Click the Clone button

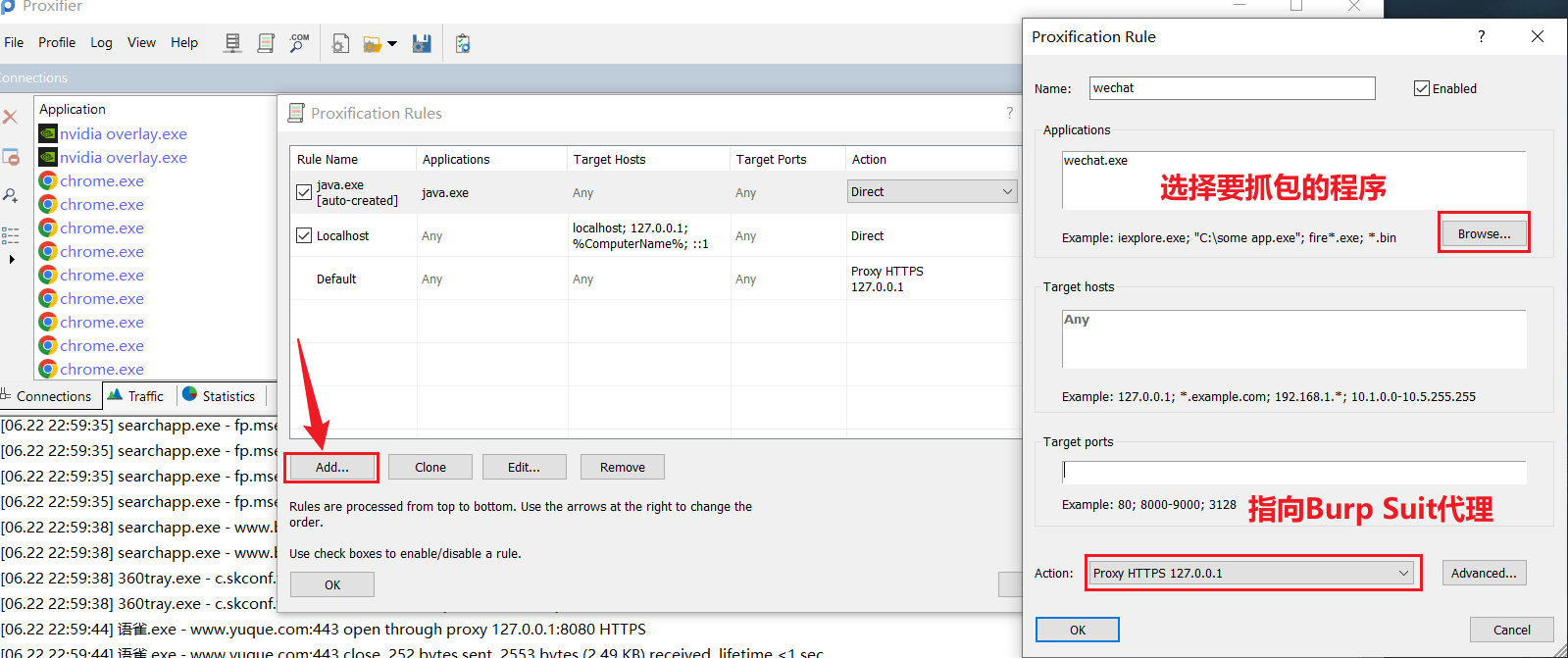(x=430, y=467)
